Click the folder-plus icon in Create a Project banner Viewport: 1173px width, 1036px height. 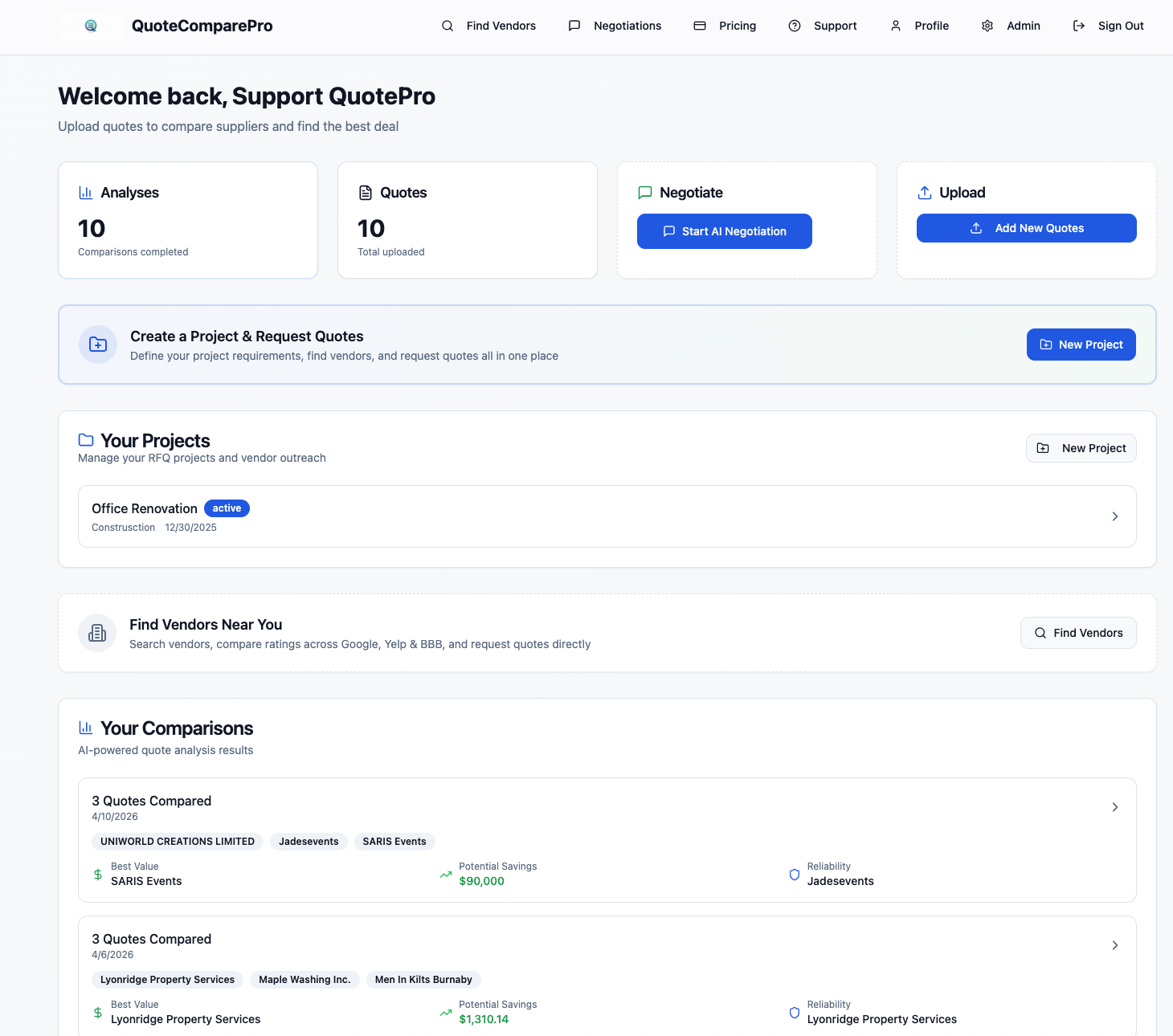[x=98, y=345]
